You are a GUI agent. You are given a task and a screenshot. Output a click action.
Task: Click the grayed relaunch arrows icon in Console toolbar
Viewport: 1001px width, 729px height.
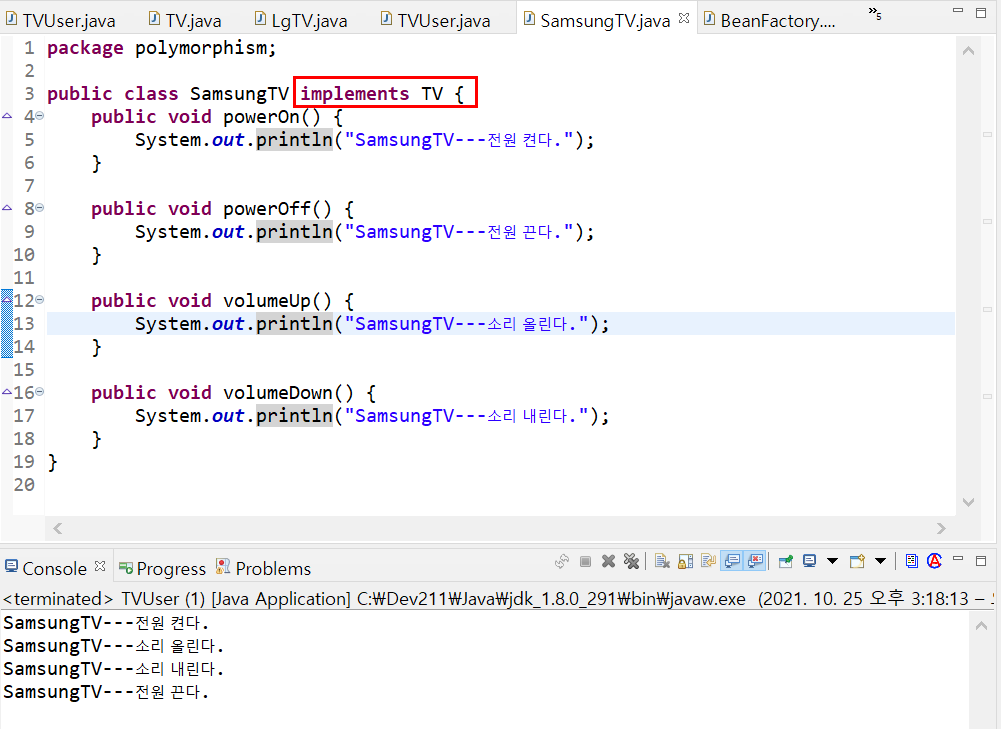pyautogui.click(x=562, y=561)
